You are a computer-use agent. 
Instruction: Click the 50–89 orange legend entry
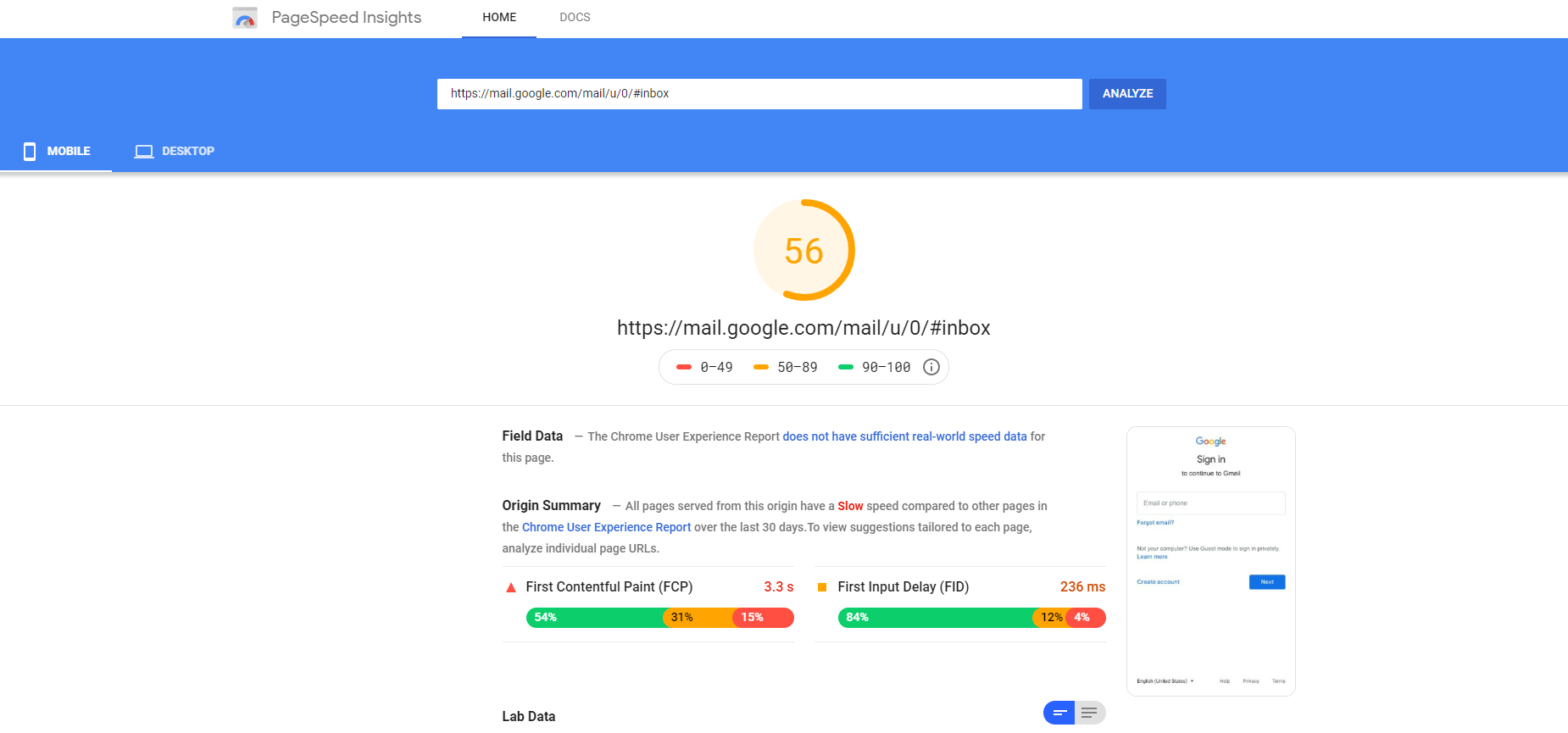pos(786,367)
